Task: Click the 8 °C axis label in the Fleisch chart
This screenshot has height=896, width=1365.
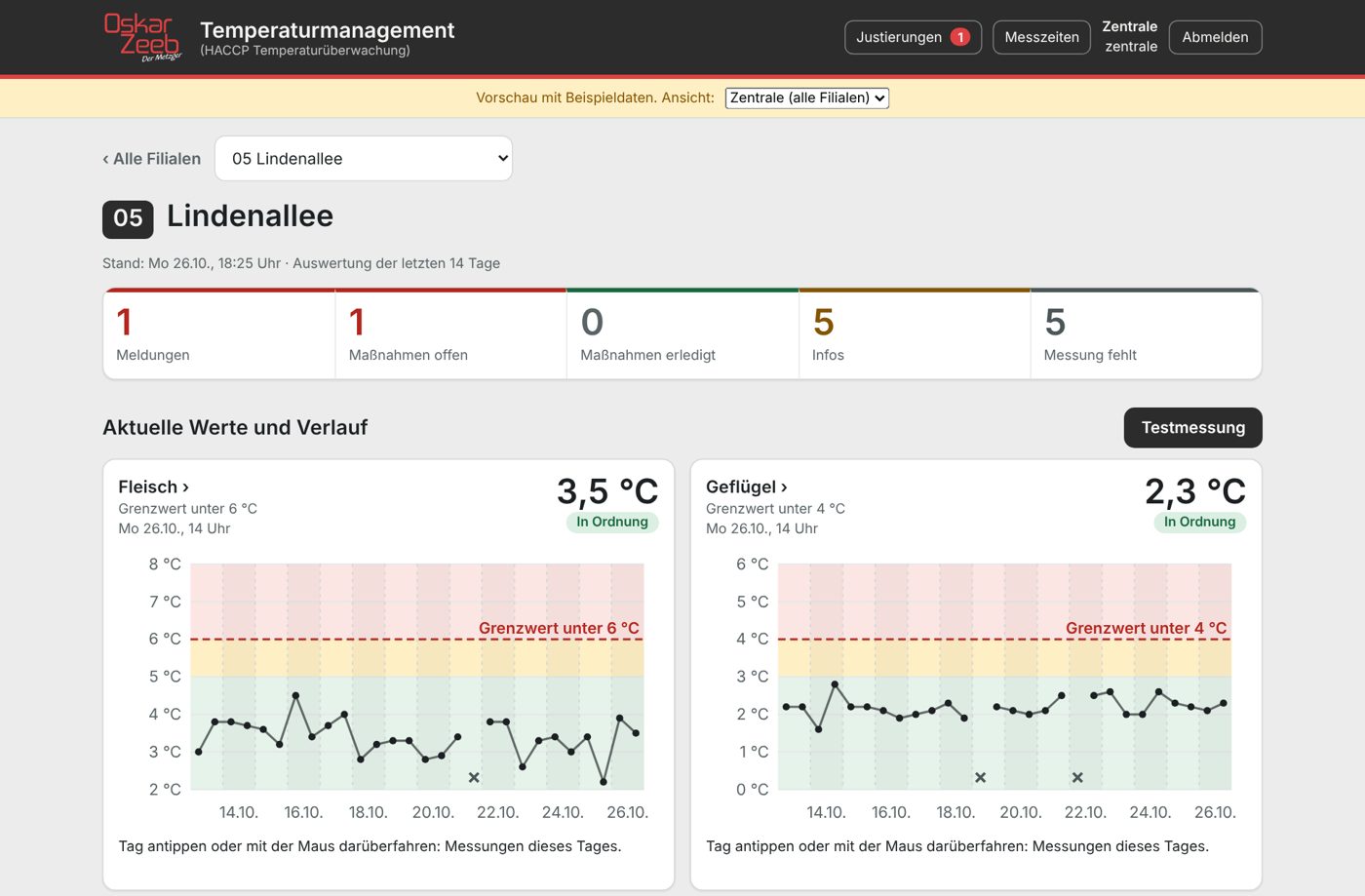Action: (x=165, y=564)
